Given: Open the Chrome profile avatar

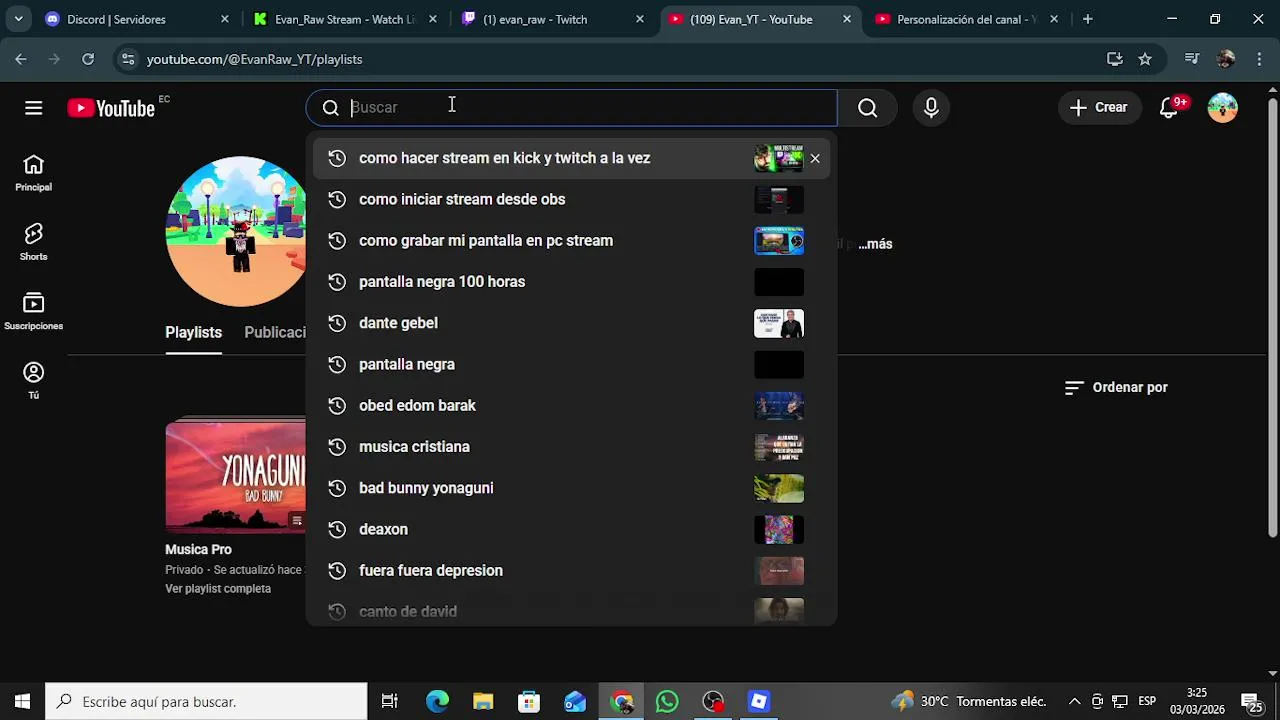Looking at the screenshot, I should tap(1225, 59).
